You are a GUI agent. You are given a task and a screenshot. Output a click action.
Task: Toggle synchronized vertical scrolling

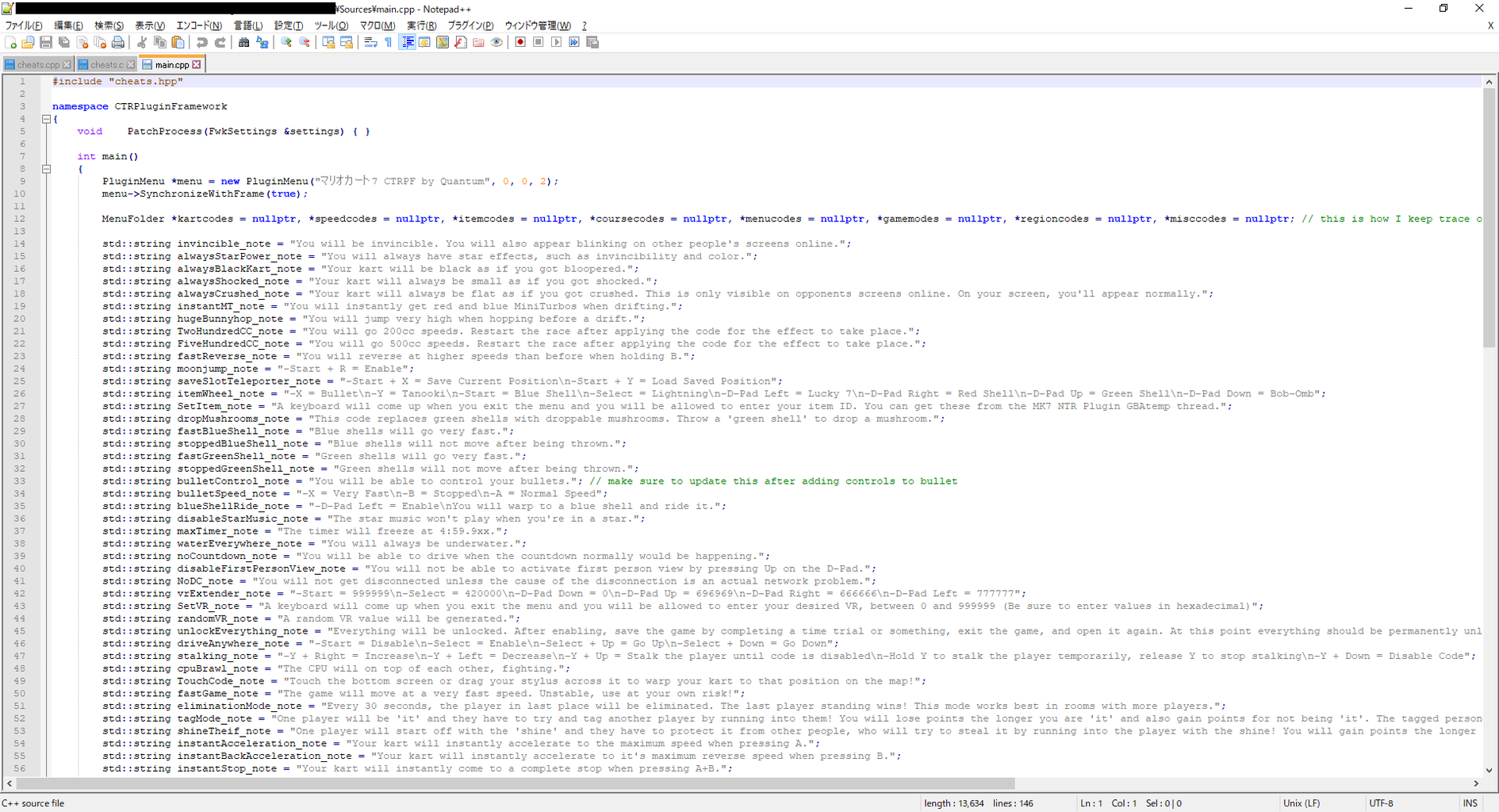[328, 43]
